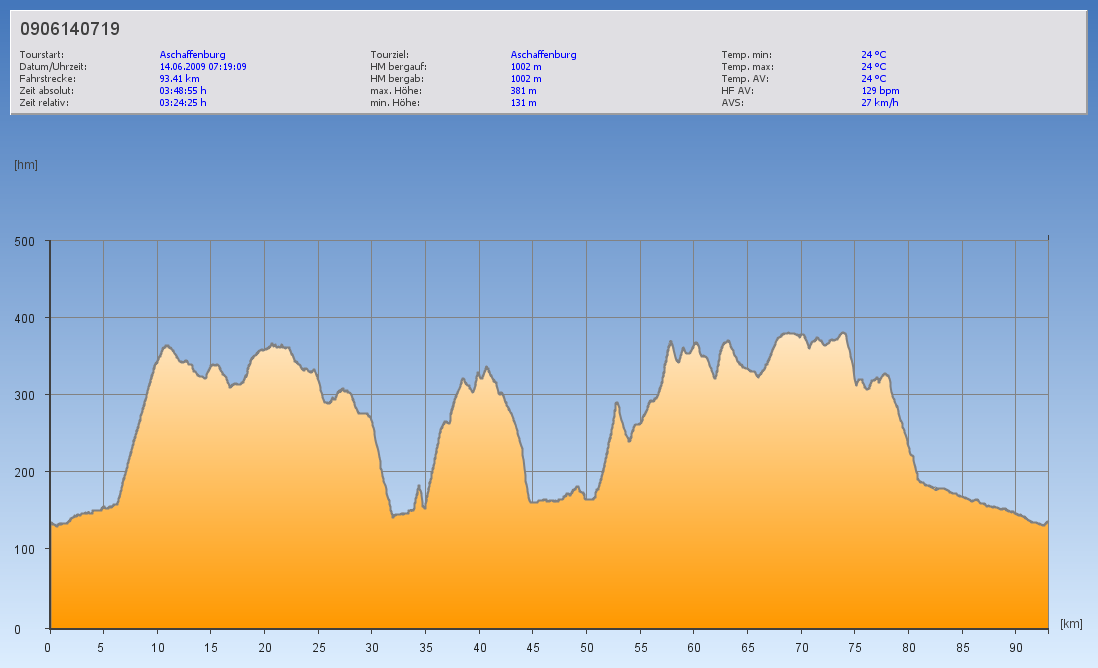This screenshot has height=668, width=1098.
Task: Click the Tourziel value Aschaffenburg
Action: [x=543, y=54]
